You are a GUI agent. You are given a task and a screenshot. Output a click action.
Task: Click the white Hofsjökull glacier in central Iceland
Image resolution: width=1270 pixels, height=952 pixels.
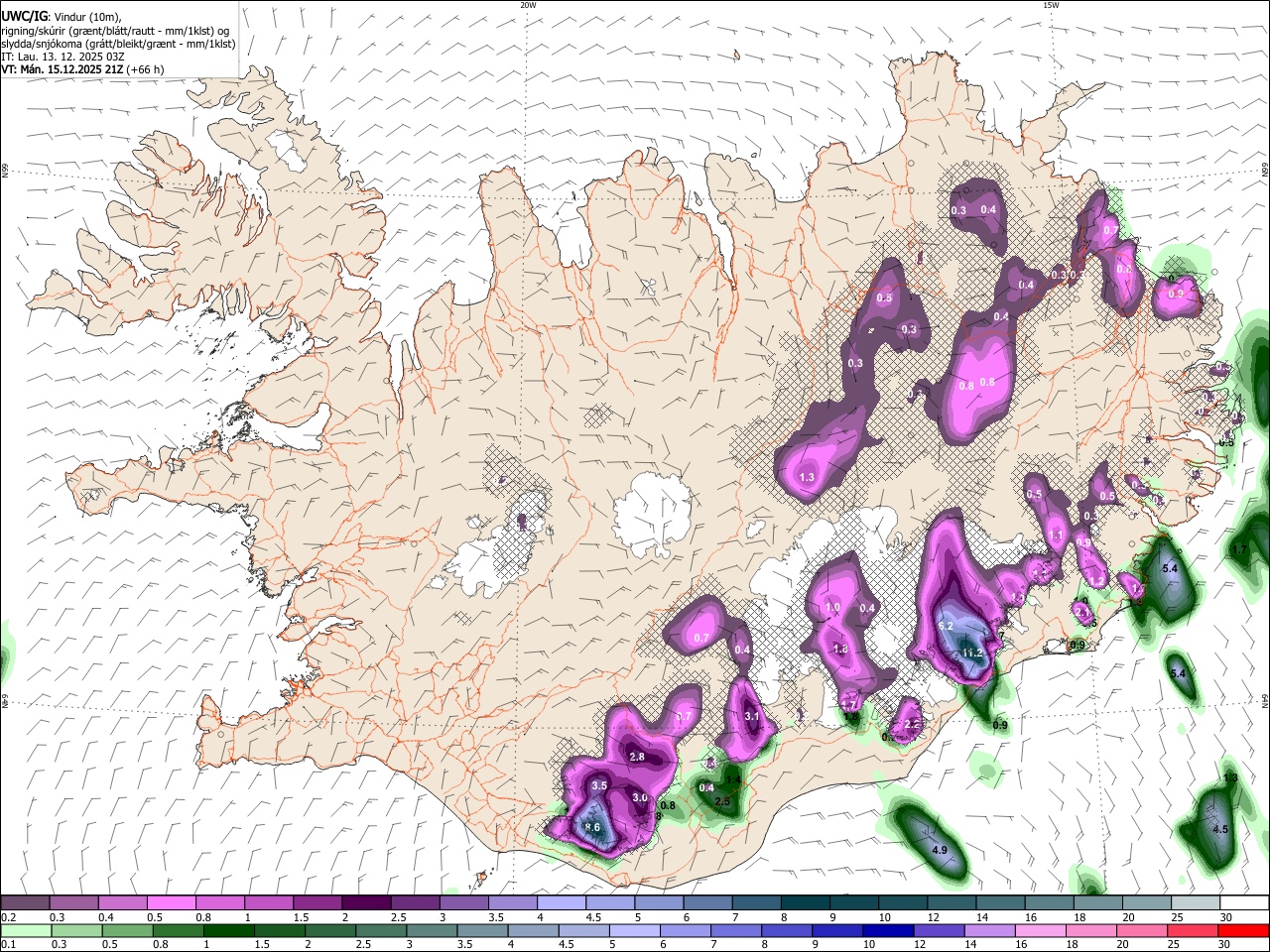[652, 514]
